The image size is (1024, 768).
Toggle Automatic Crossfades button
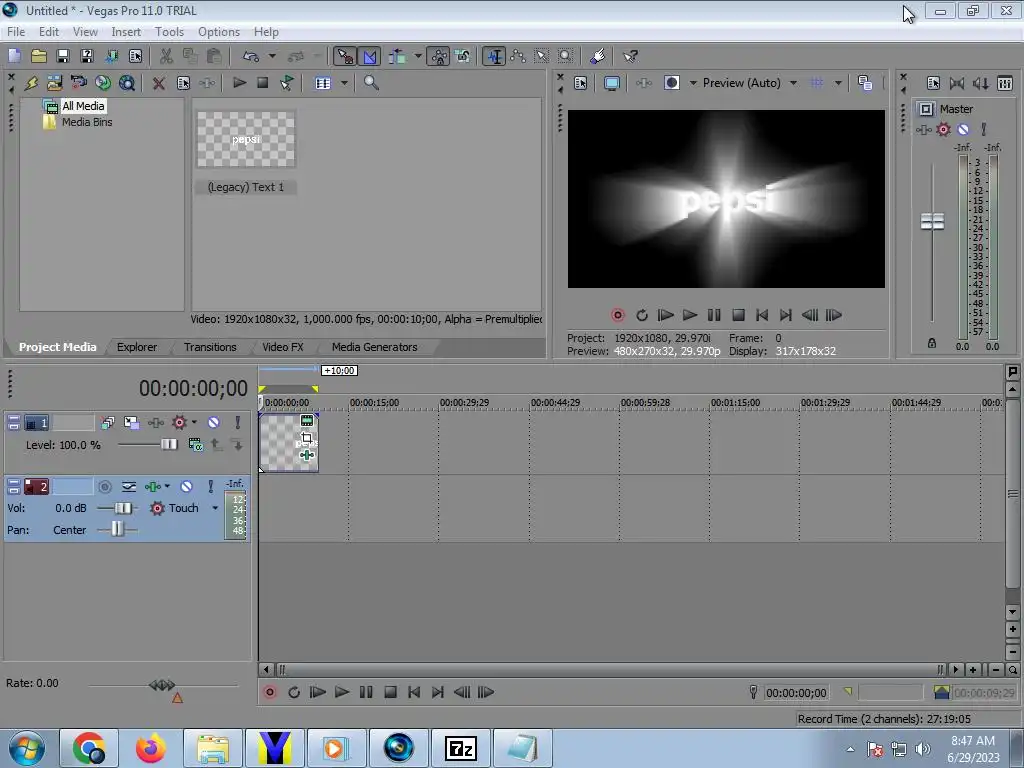(x=370, y=56)
